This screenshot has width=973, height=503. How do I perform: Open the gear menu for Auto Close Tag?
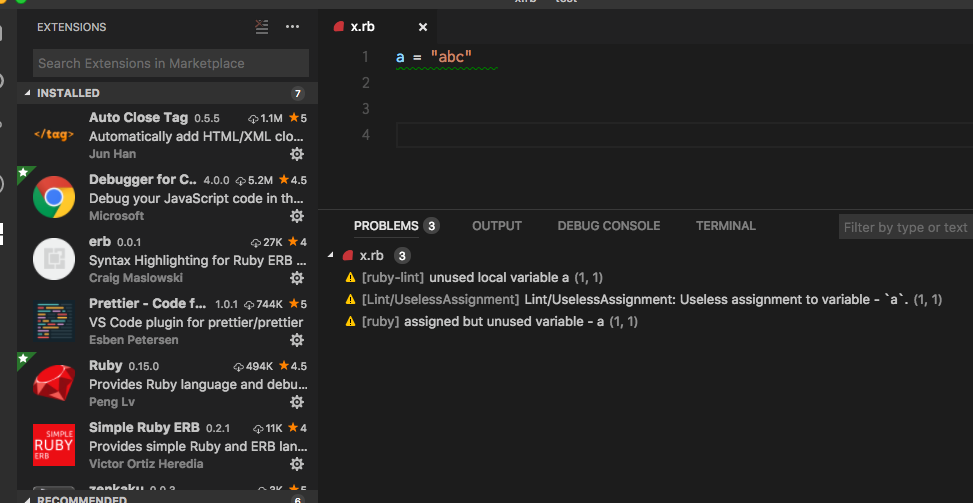pos(297,154)
